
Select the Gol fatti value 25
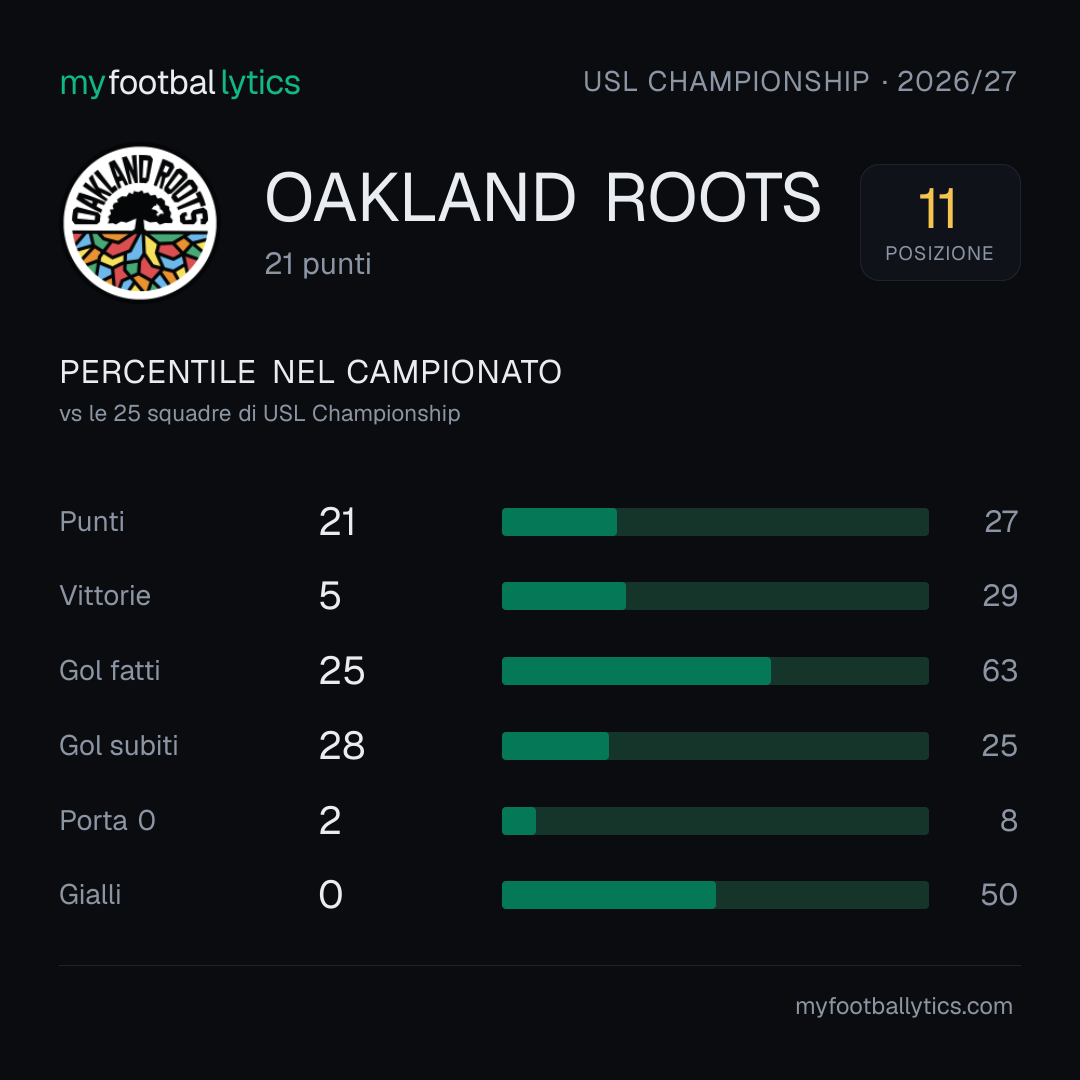coord(342,671)
